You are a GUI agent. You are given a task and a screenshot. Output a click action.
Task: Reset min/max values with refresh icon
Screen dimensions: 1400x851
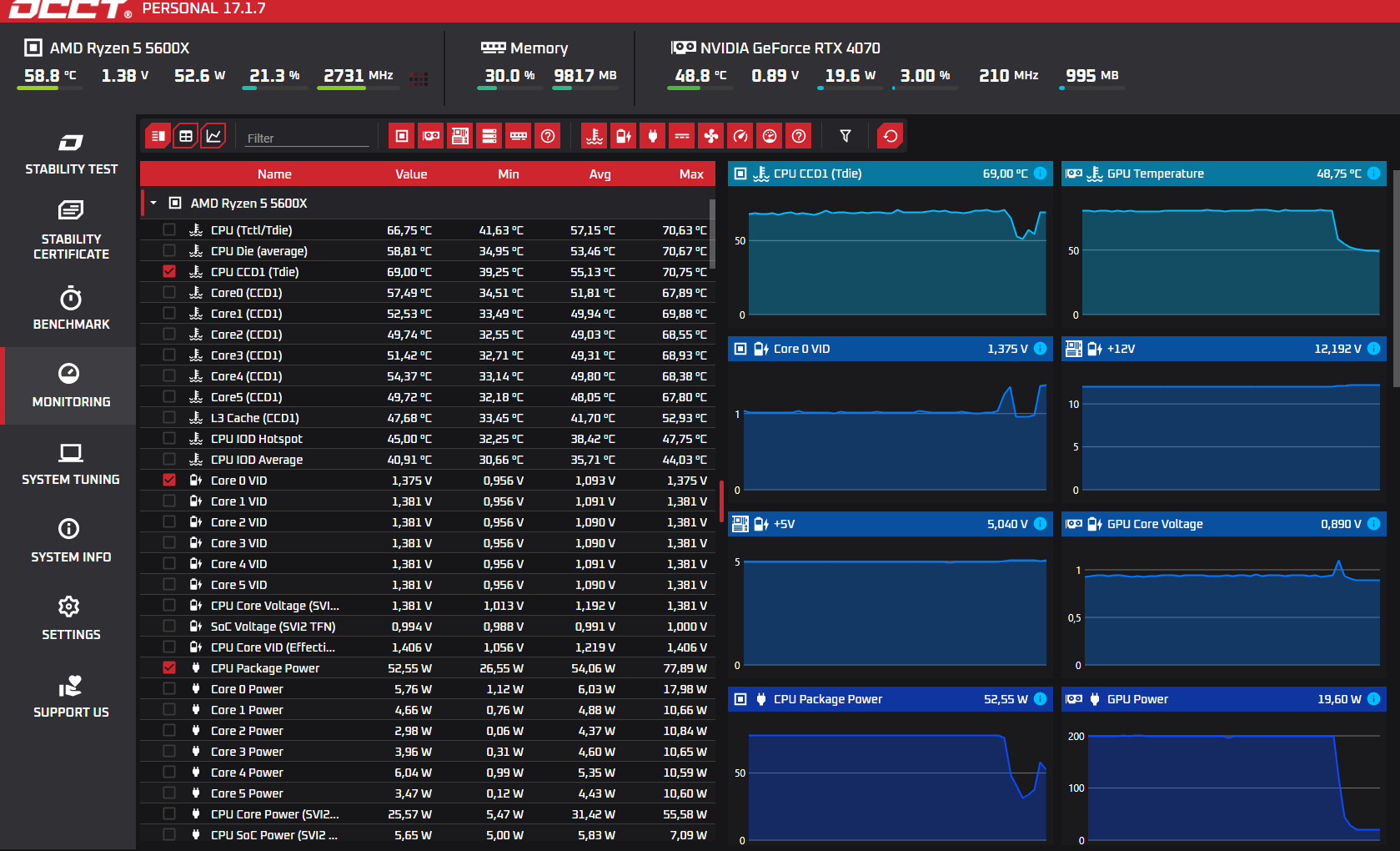point(891,136)
